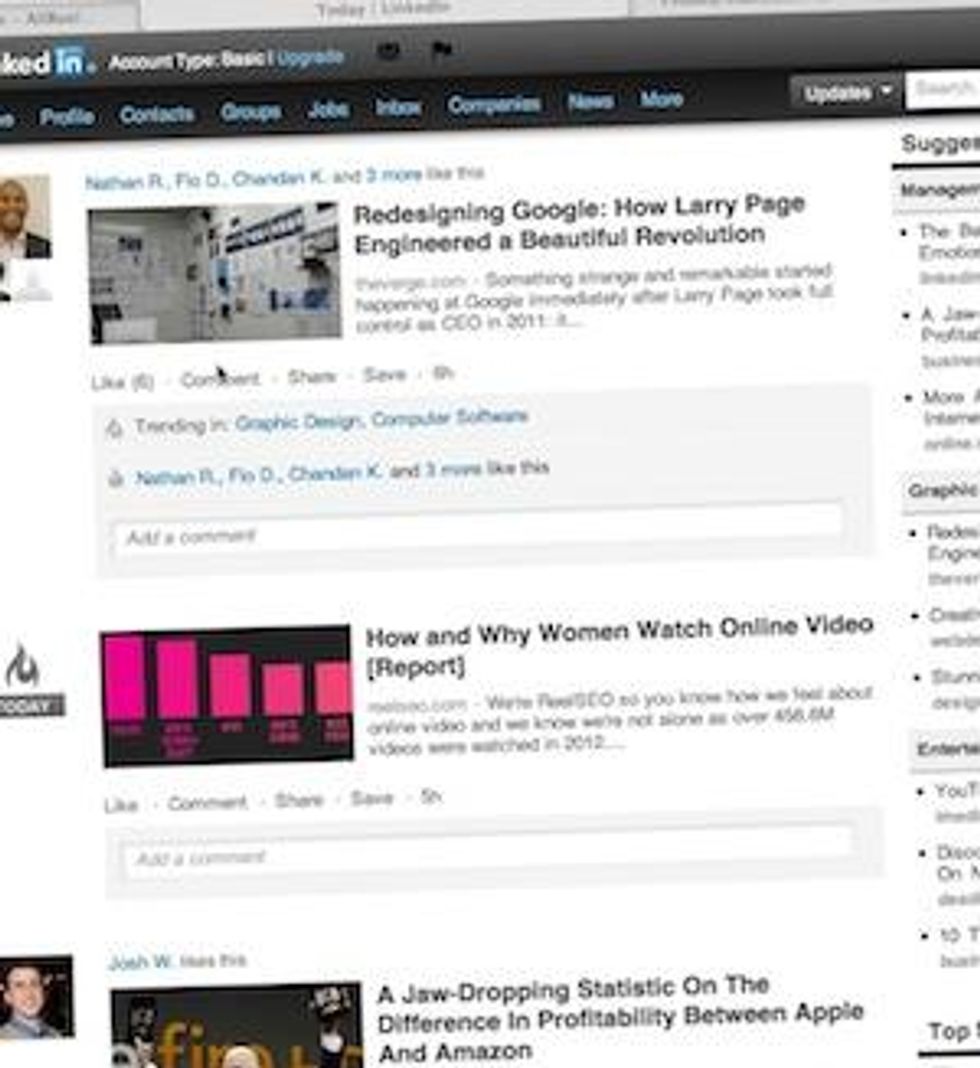
Task: Open the Apple and Amazon article thumbnail
Action: 237,1025
